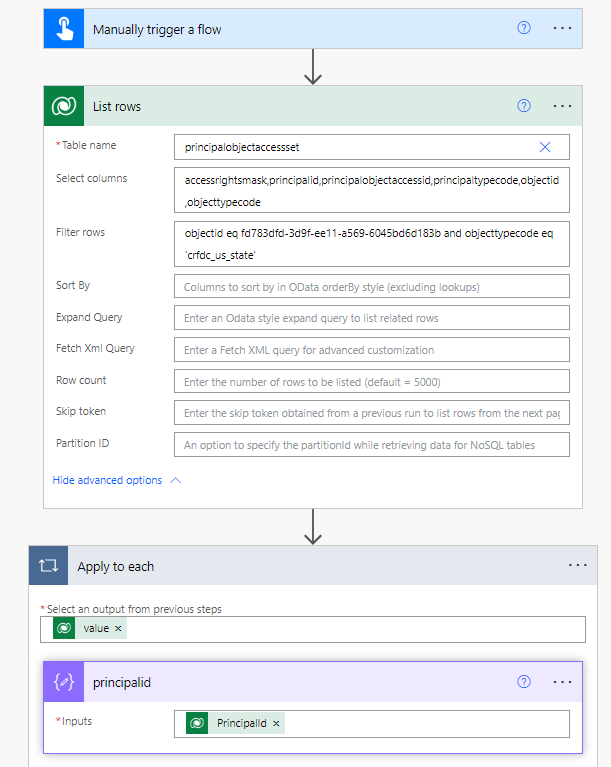Image resolution: width=611 pixels, height=767 pixels.
Task: Click the Expand Query label
Action: click(x=89, y=317)
